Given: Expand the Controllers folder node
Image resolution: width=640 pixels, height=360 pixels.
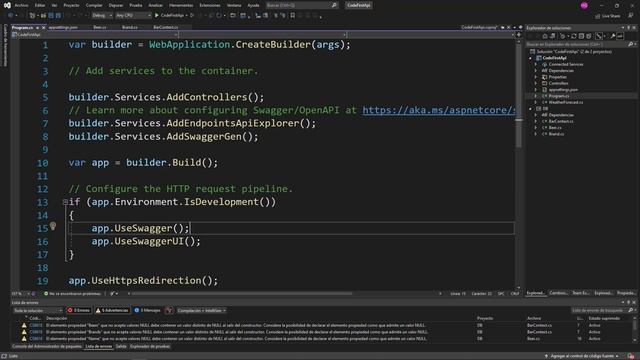Looking at the screenshot, I should (536, 83).
